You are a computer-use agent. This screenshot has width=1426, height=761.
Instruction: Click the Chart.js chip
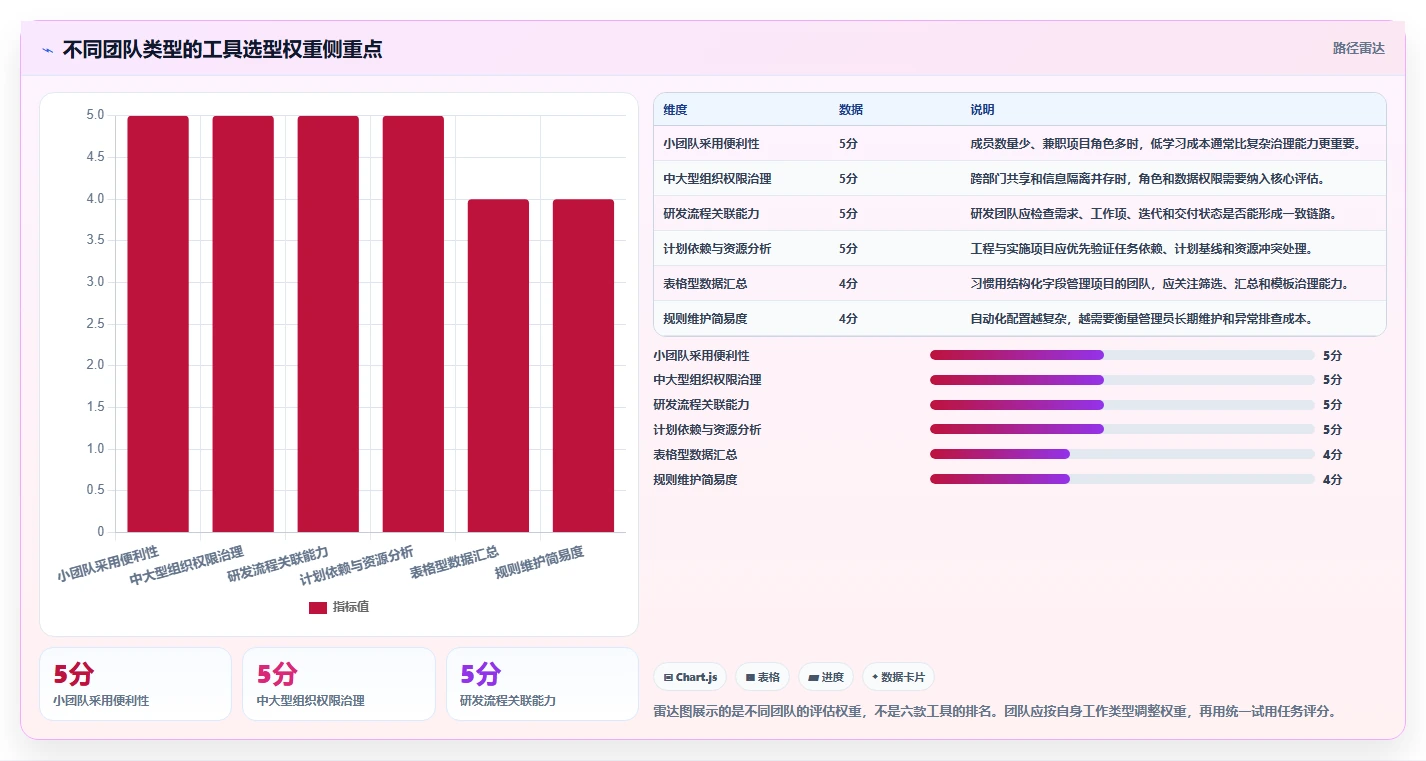click(690, 677)
